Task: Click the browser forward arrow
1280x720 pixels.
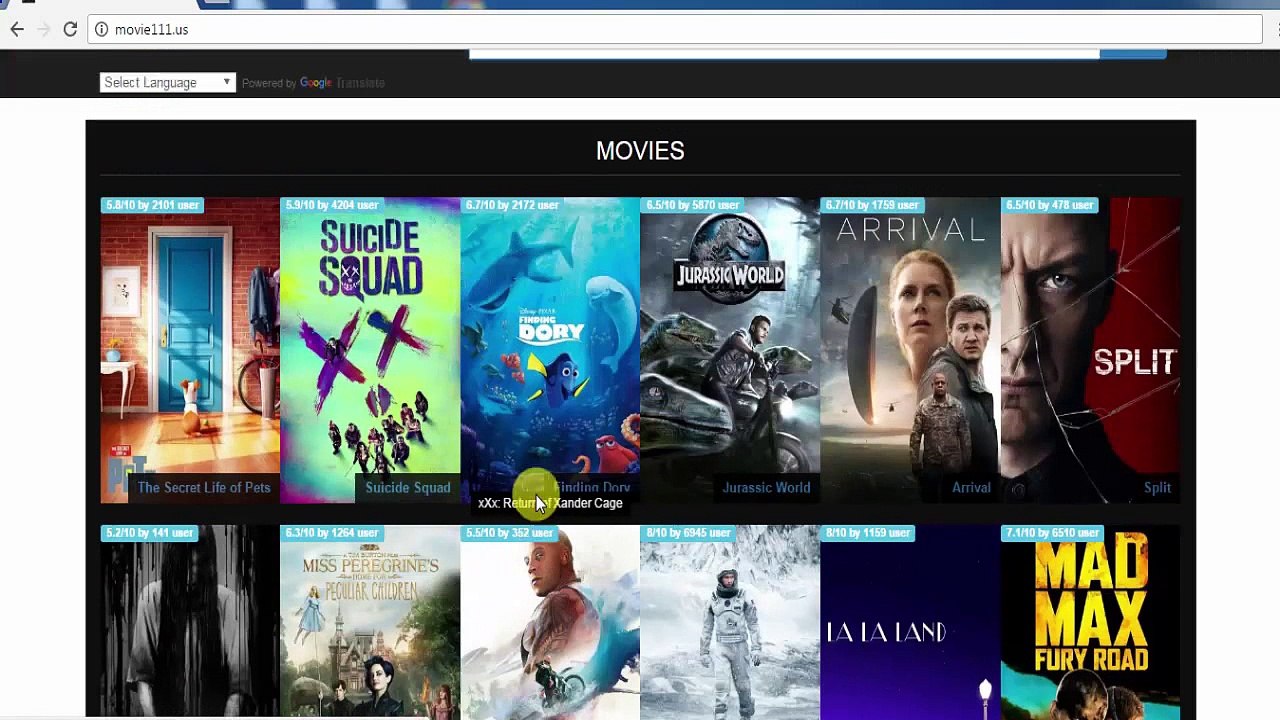Action: [x=43, y=30]
